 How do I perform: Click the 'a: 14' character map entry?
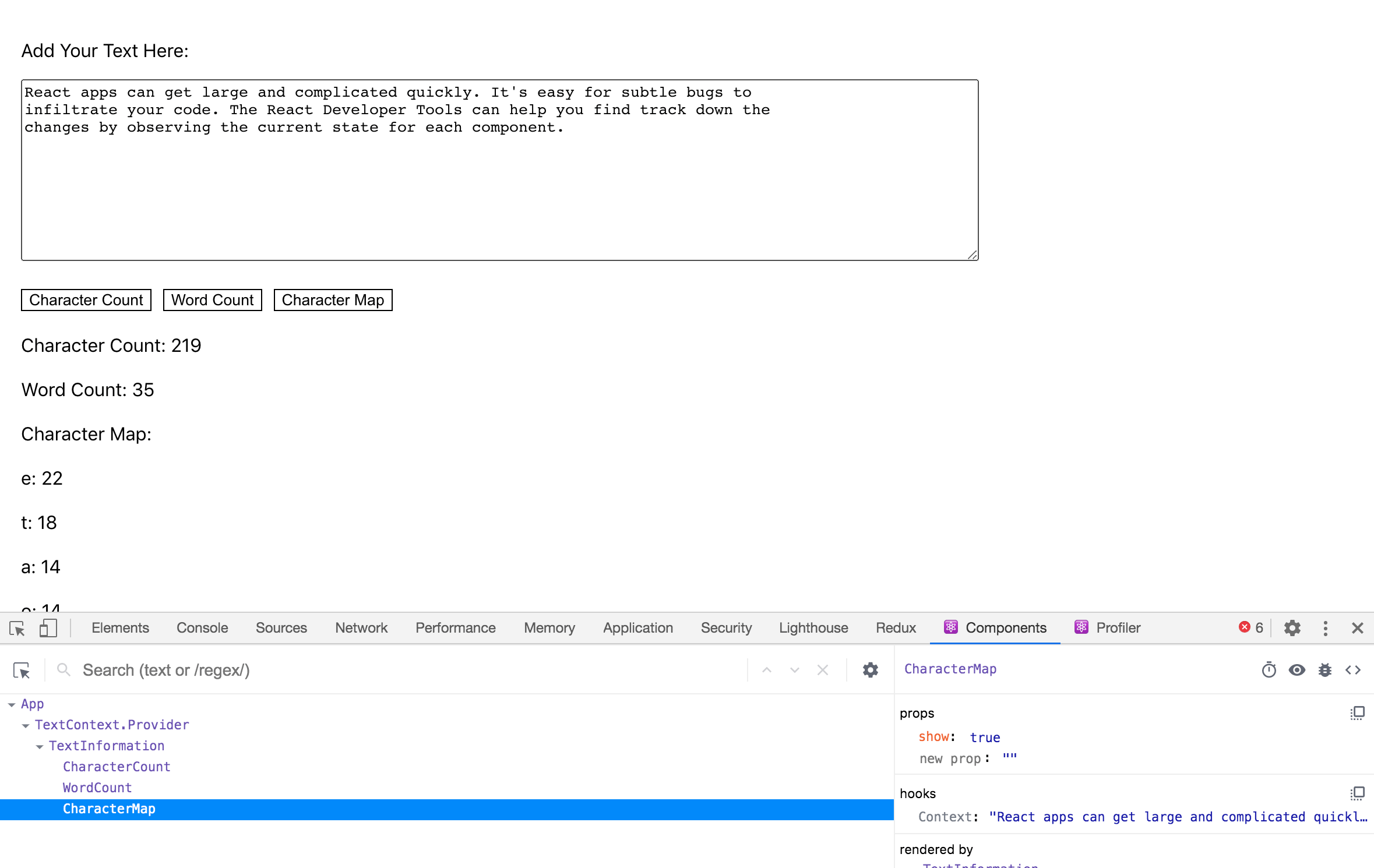pyautogui.click(x=41, y=567)
